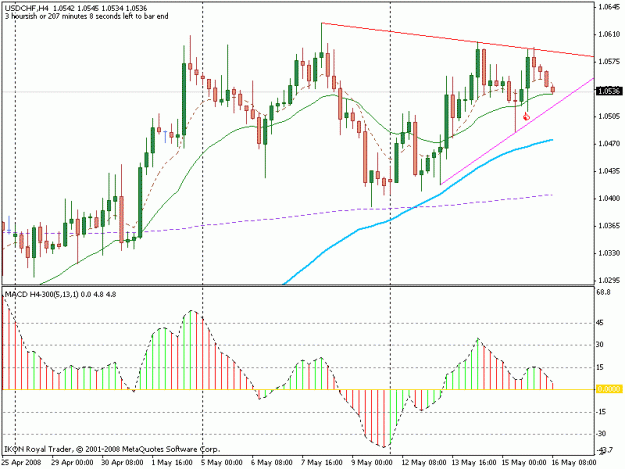Click the 25 Apr 2008 date label
The height and width of the screenshot is (469, 625).
click(x=21, y=462)
